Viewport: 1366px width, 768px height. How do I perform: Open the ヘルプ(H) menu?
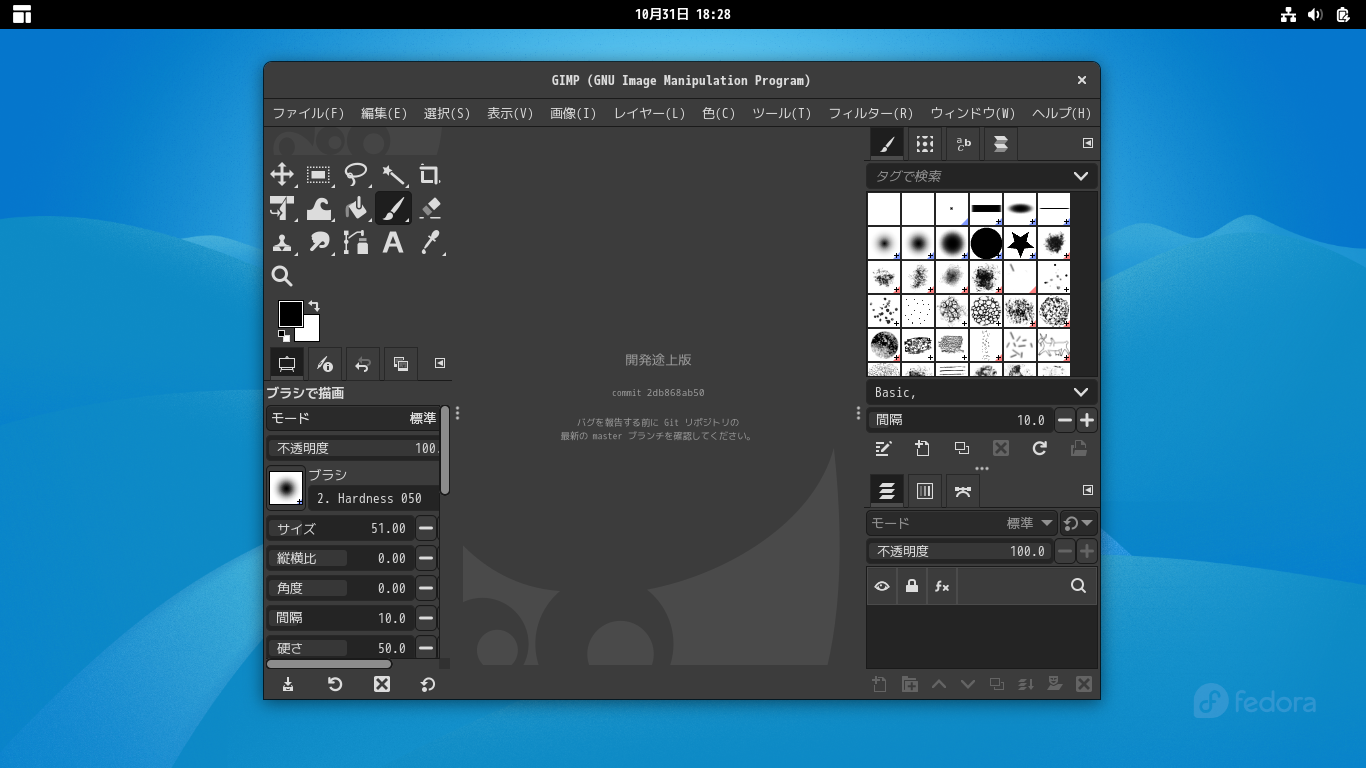pos(1061,113)
